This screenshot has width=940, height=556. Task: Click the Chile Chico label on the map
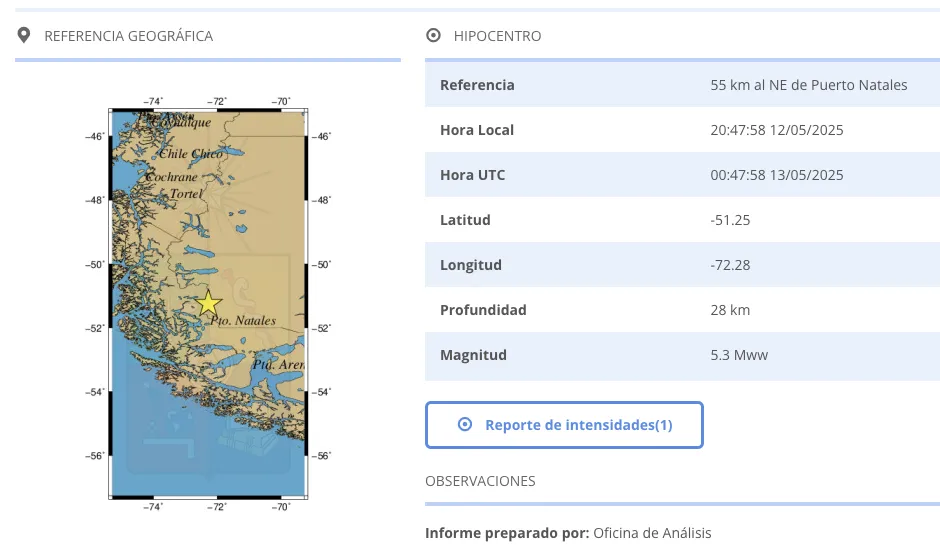tap(191, 154)
